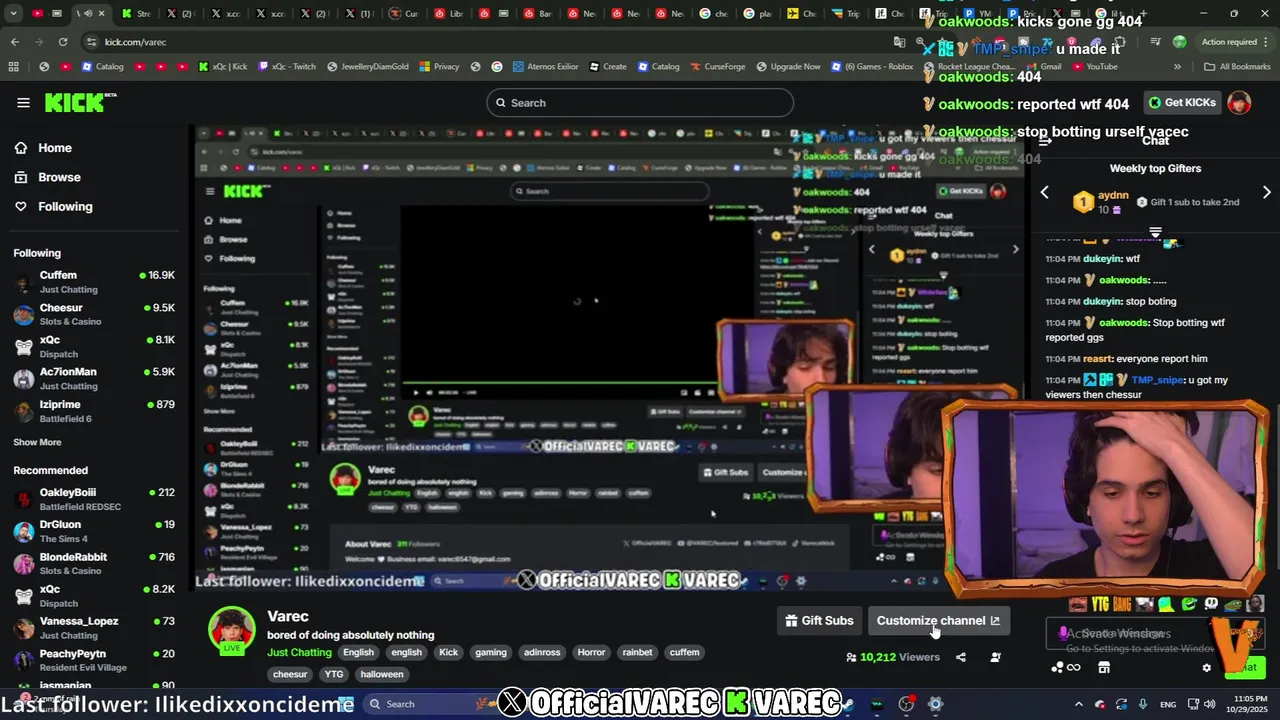Open the Kick sidebar hamburger menu

pos(23,103)
